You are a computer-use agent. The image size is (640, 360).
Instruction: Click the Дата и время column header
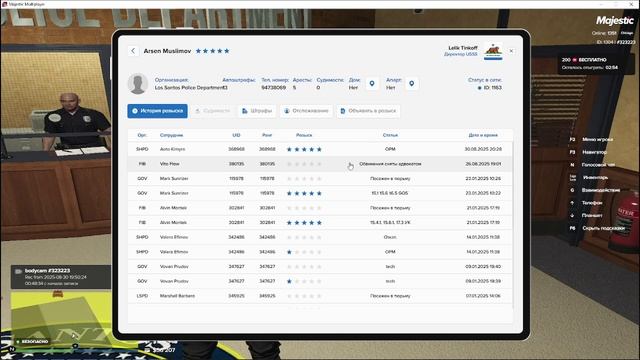[x=483, y=135]
